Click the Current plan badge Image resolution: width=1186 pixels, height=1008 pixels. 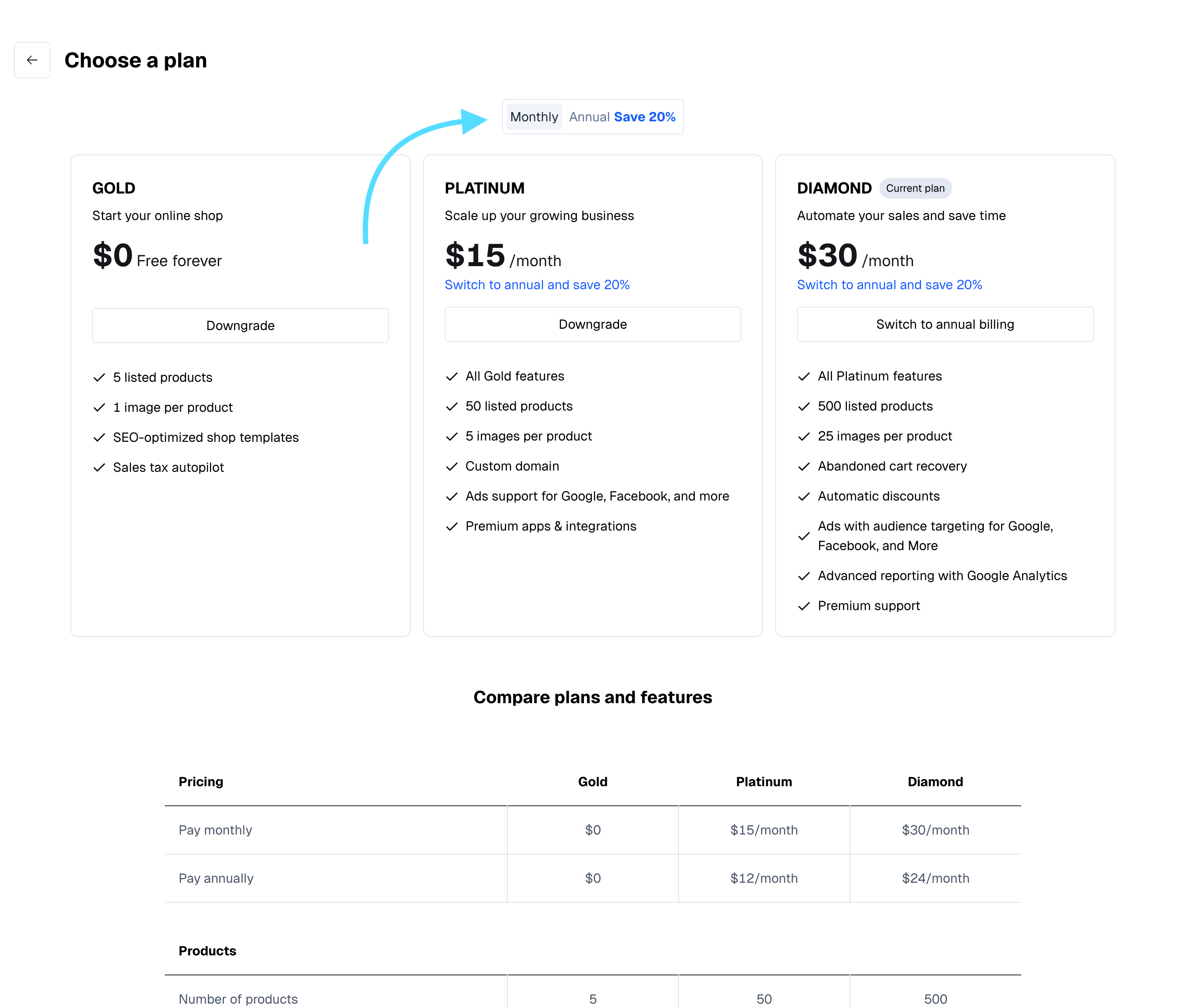coord(915,189)
